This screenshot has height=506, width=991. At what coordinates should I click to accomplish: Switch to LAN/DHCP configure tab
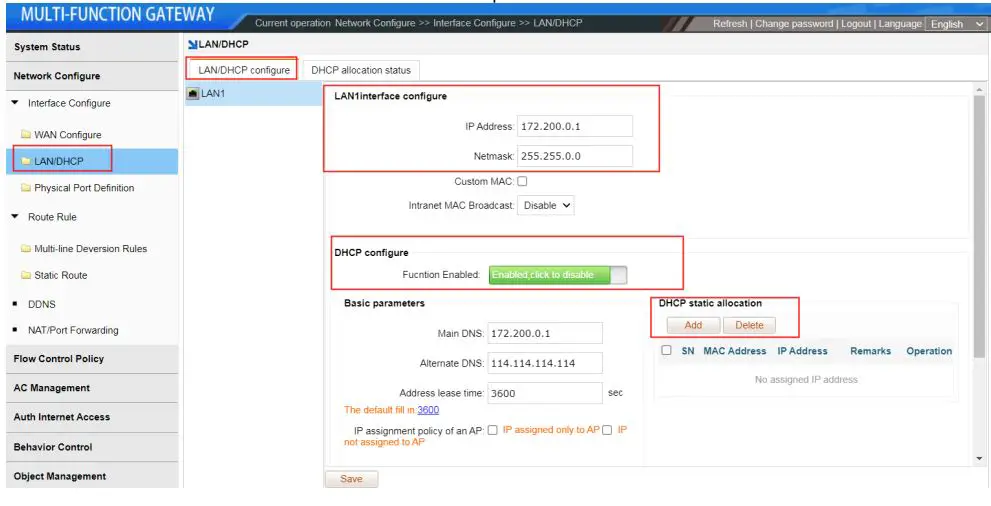point(243,69)
